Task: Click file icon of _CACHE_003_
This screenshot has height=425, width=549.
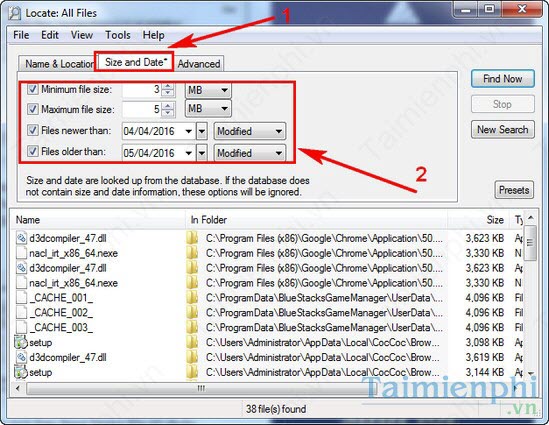Action: pos(21,327)
